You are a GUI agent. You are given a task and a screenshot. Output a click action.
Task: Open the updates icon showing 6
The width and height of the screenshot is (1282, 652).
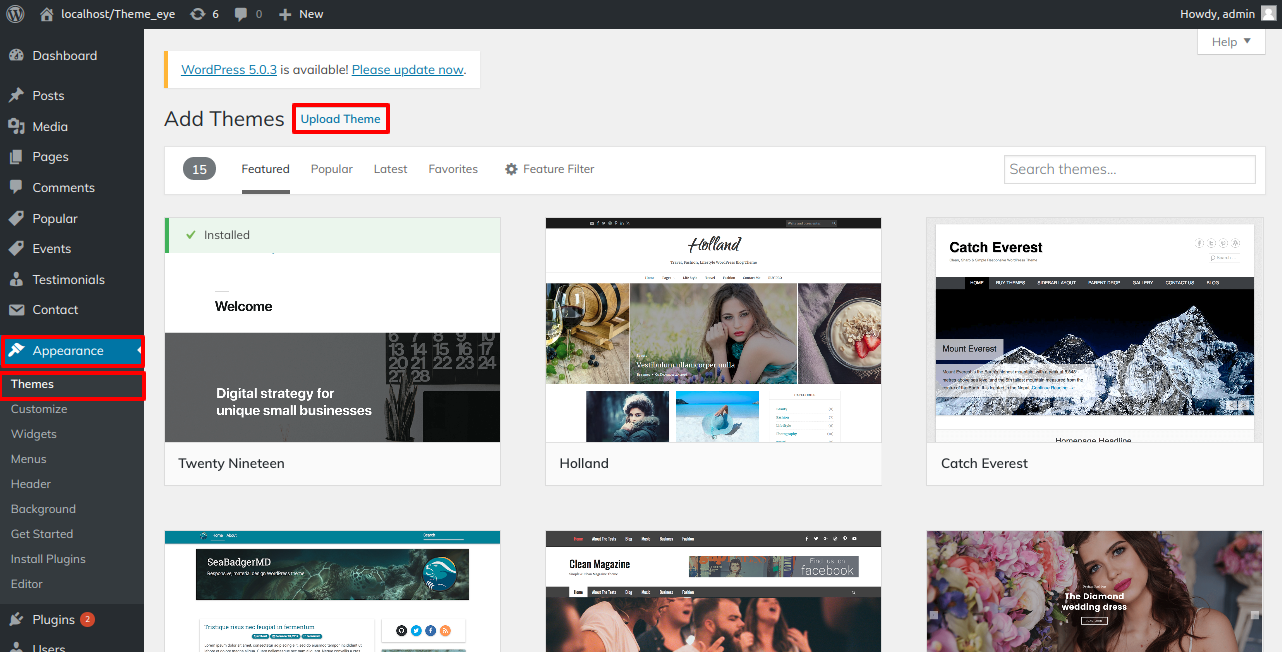pos(198,14)
